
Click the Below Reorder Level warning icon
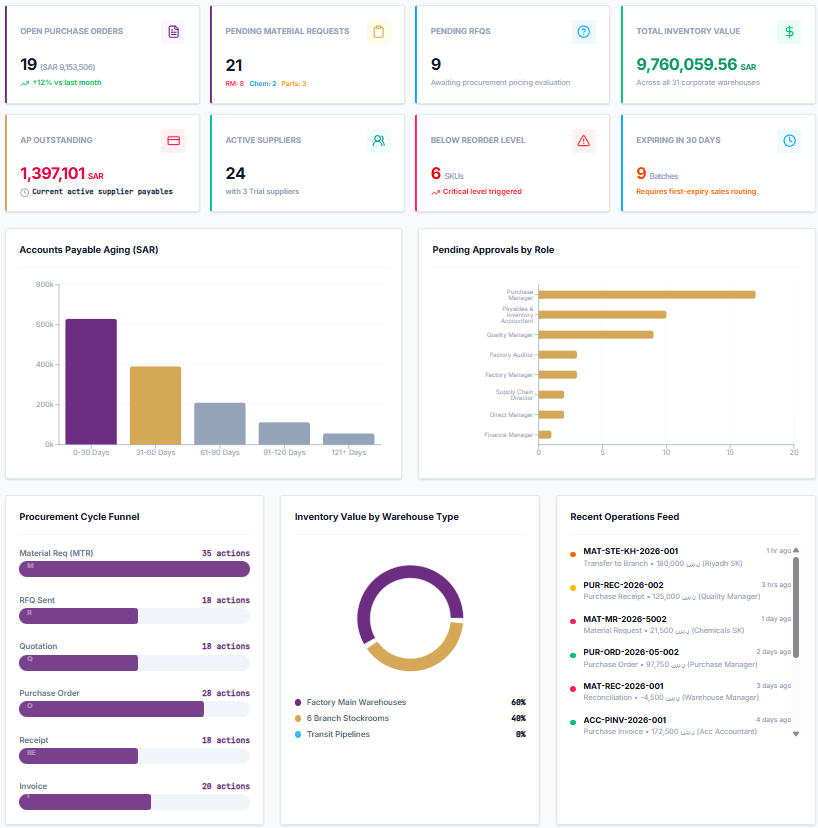coord(584,140)
